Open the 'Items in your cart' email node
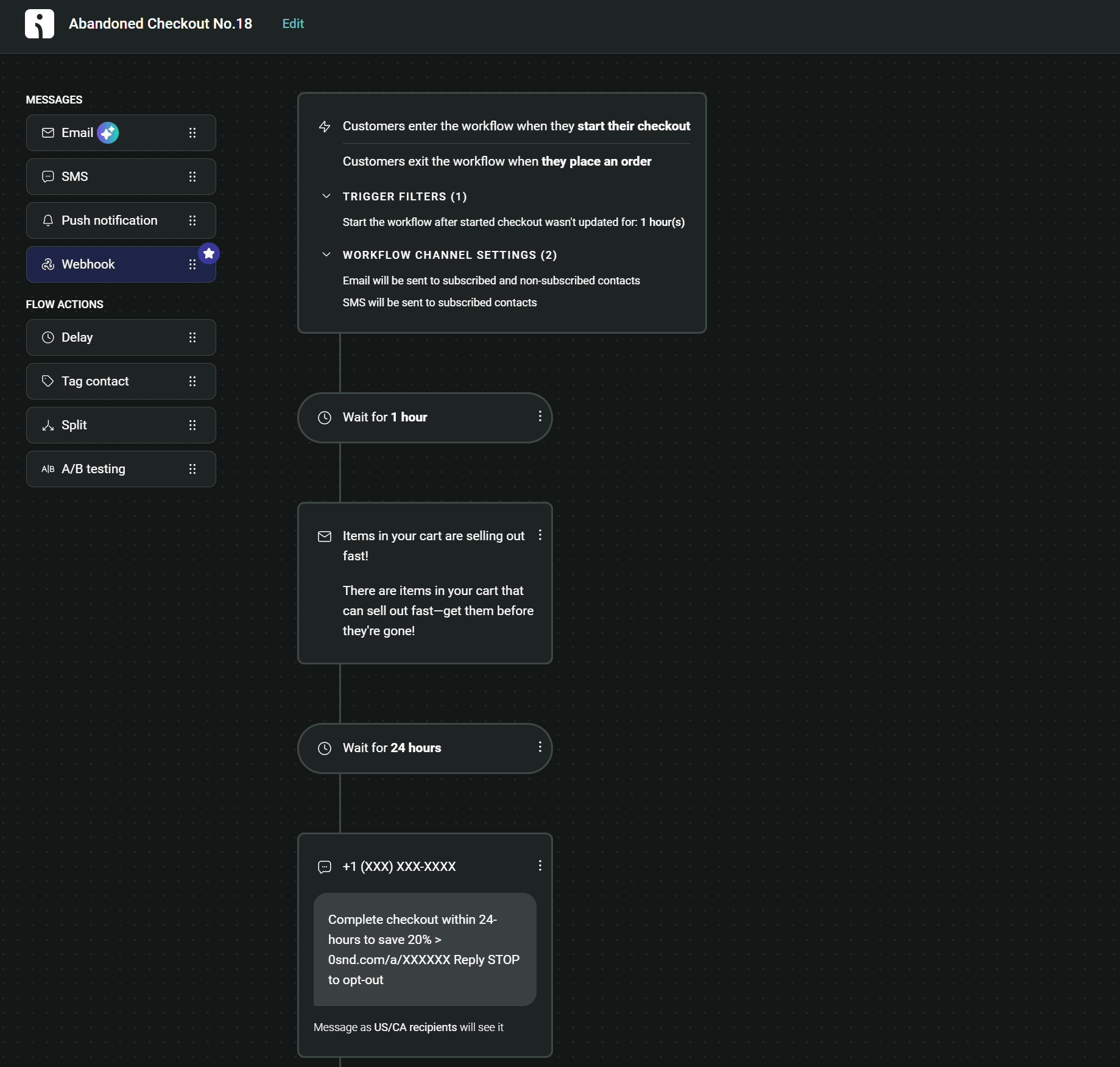Screen dimensions: 1120x1067 coord(424,583)
